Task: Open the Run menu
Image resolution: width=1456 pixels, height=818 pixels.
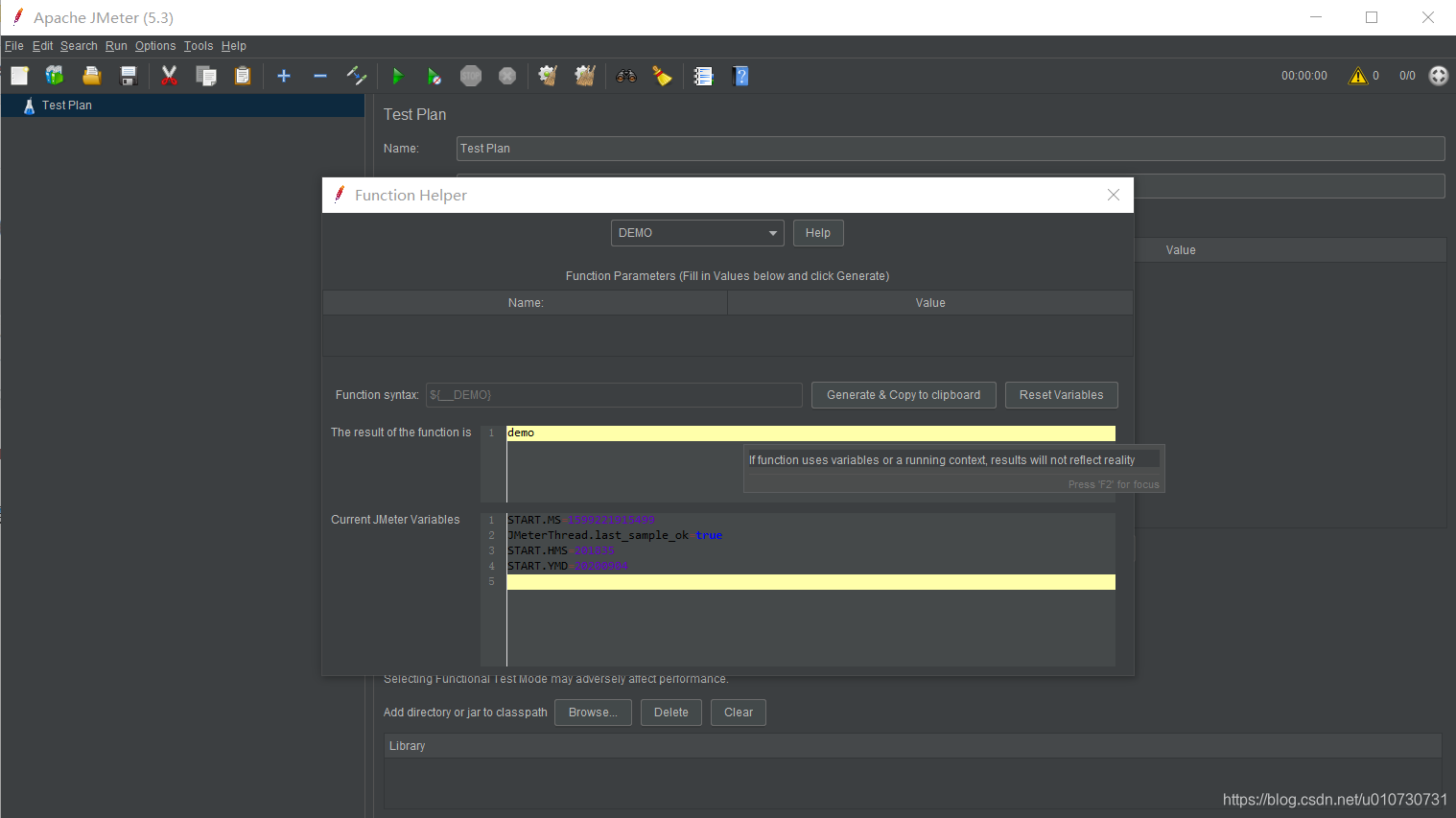Action: 116,46
